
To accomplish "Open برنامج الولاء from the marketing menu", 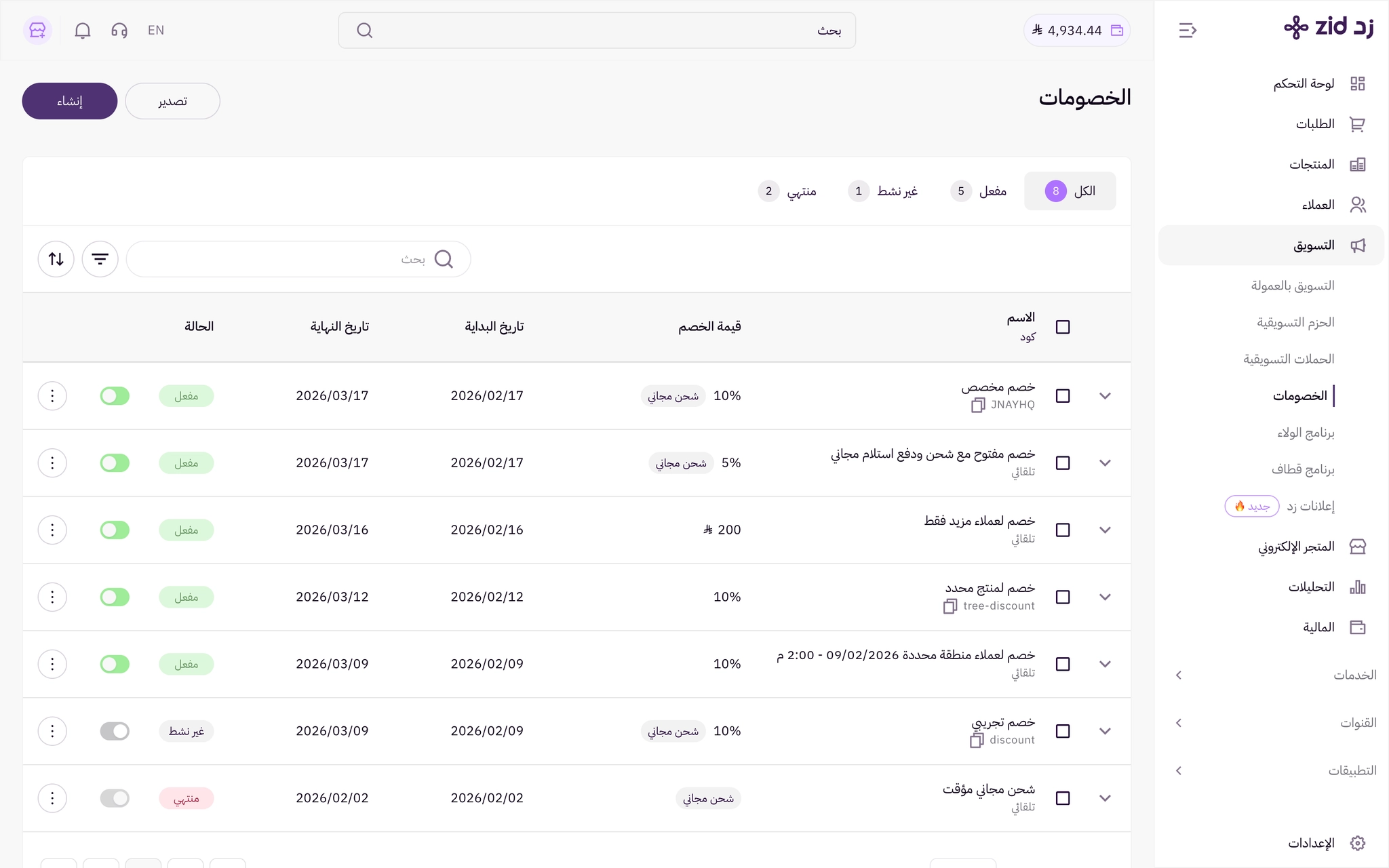I will pyautogui.click(x=1305, y=432).
